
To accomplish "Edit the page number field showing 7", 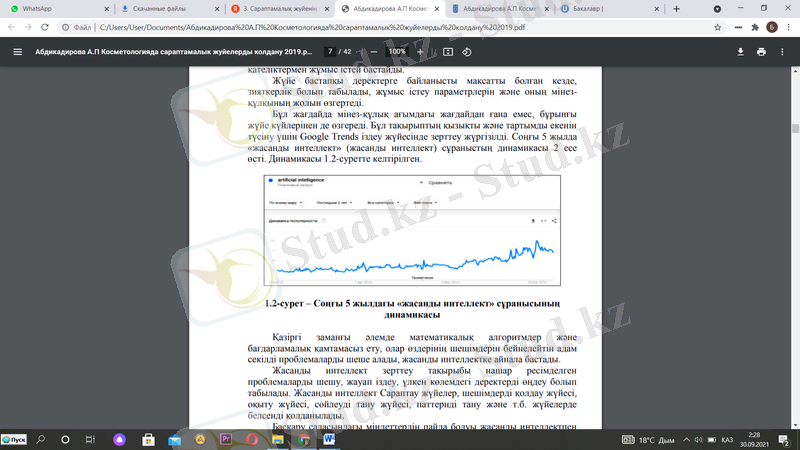I will 330,52.
